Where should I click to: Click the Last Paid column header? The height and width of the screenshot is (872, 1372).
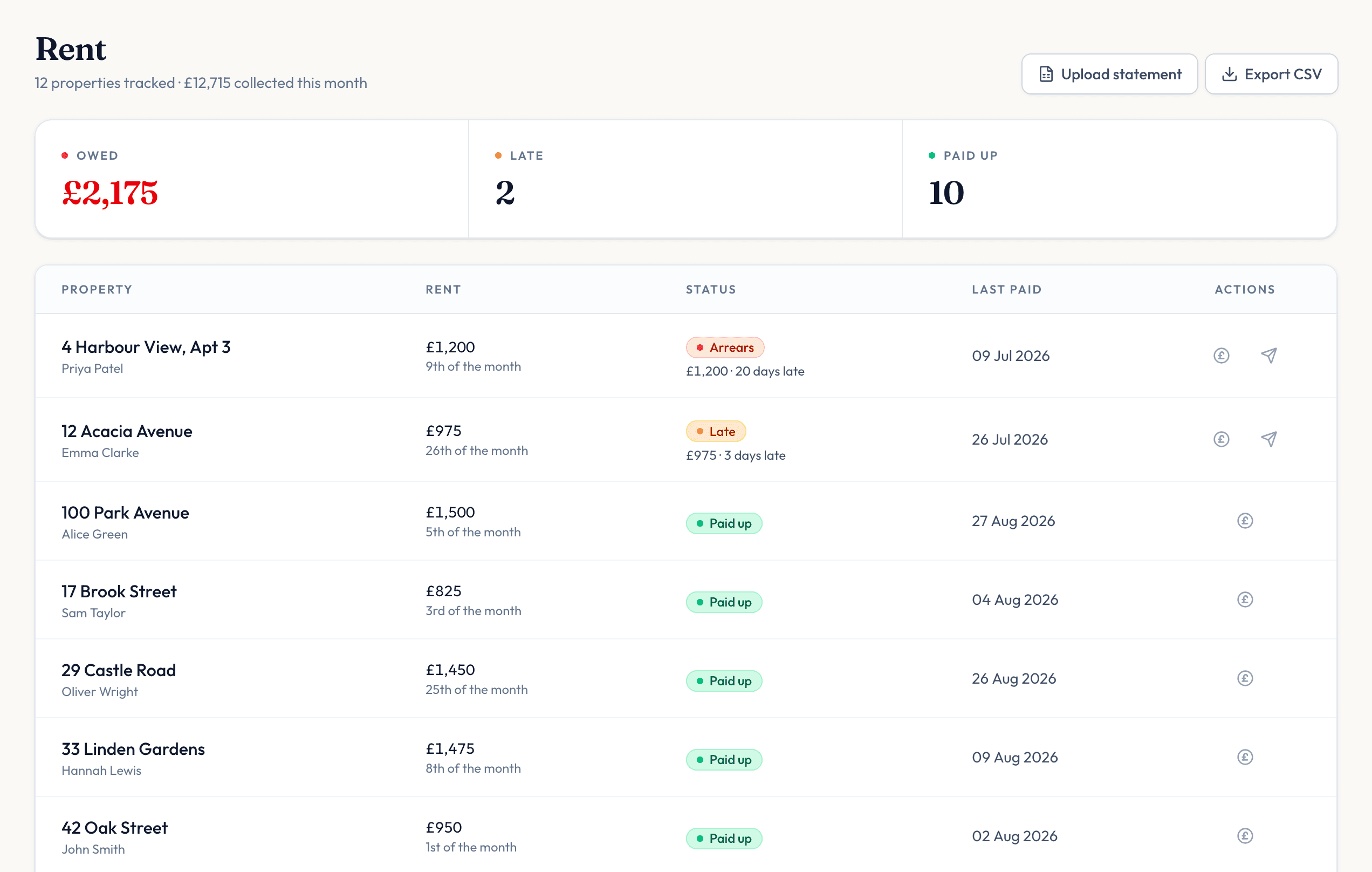(x=1007, y=290)
